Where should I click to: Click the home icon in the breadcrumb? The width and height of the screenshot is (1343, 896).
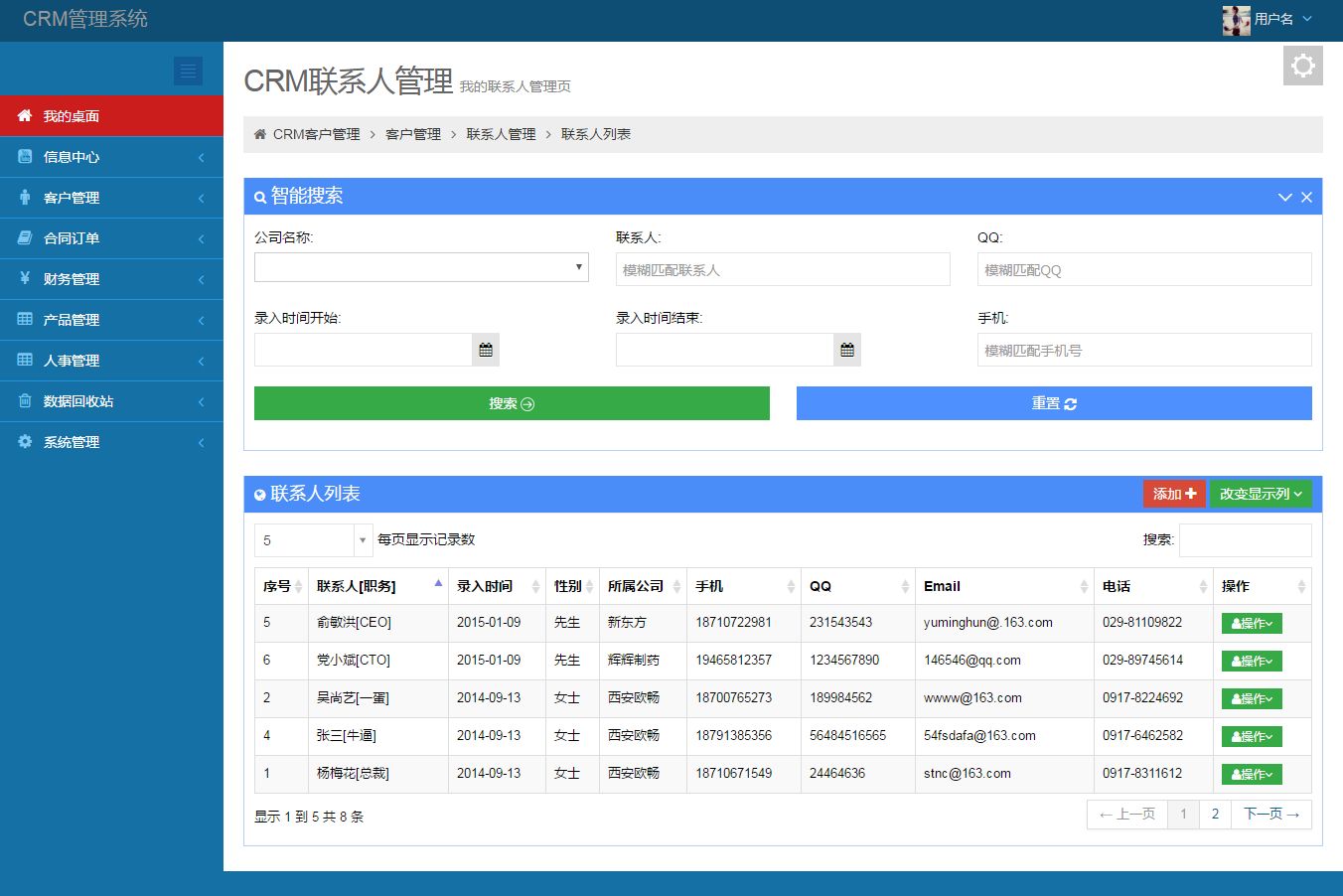[x=260, y=134]
